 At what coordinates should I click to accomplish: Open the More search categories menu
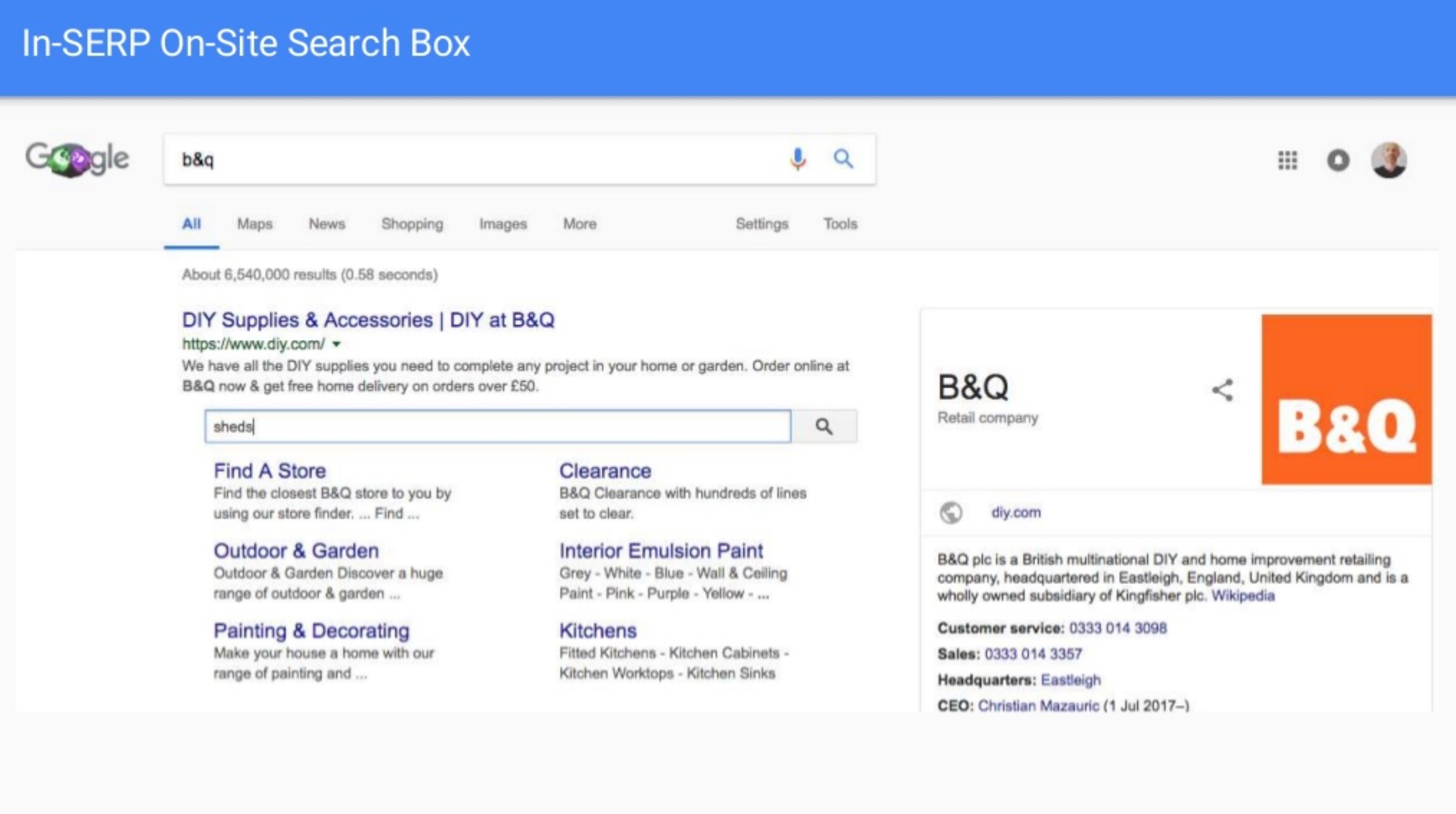579,224
